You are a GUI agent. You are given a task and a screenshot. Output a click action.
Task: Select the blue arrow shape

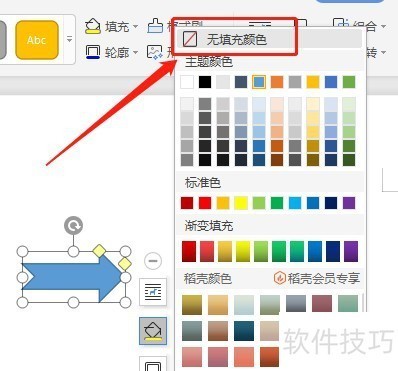(72, 277)
